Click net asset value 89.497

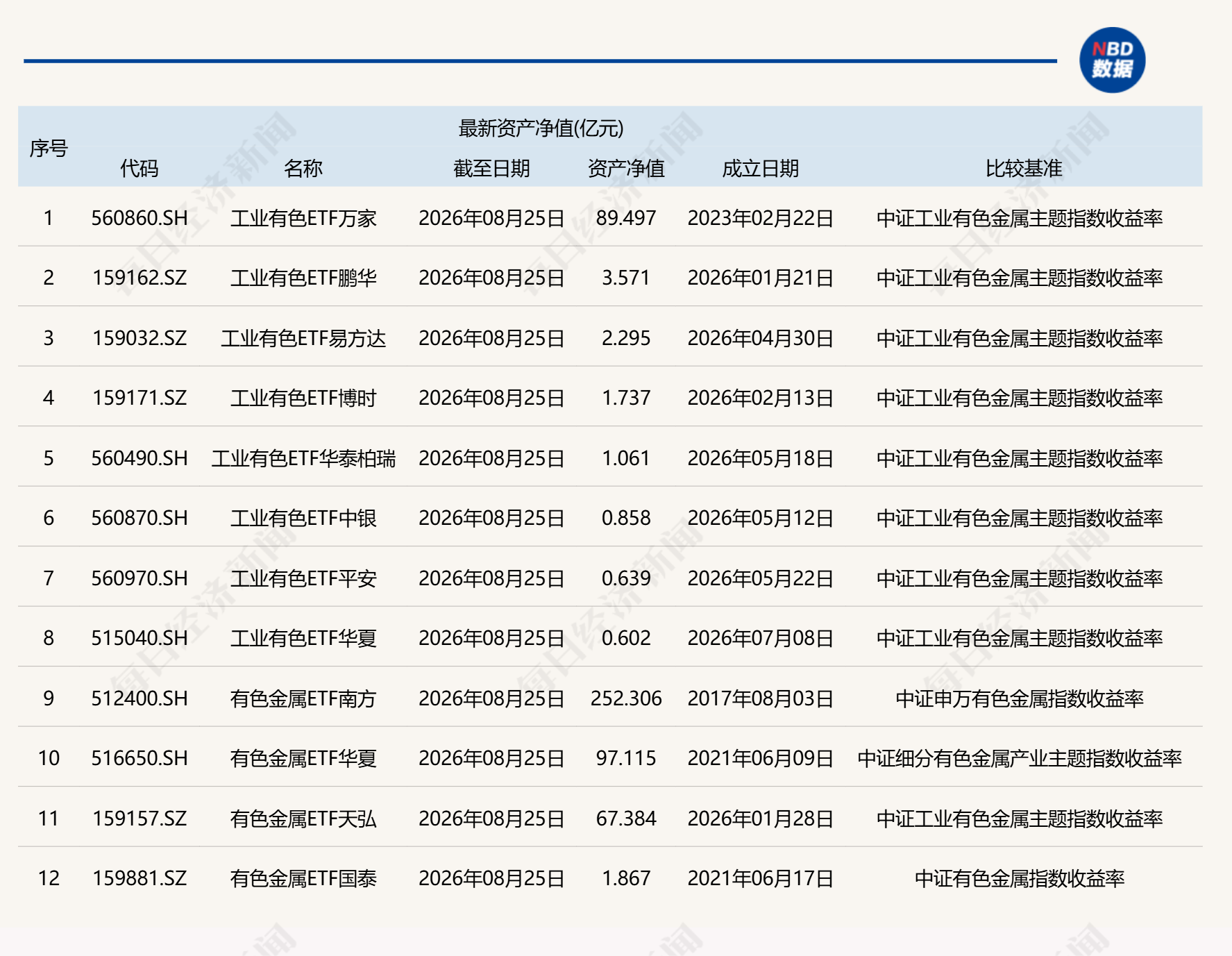click(x=626, y=218)
